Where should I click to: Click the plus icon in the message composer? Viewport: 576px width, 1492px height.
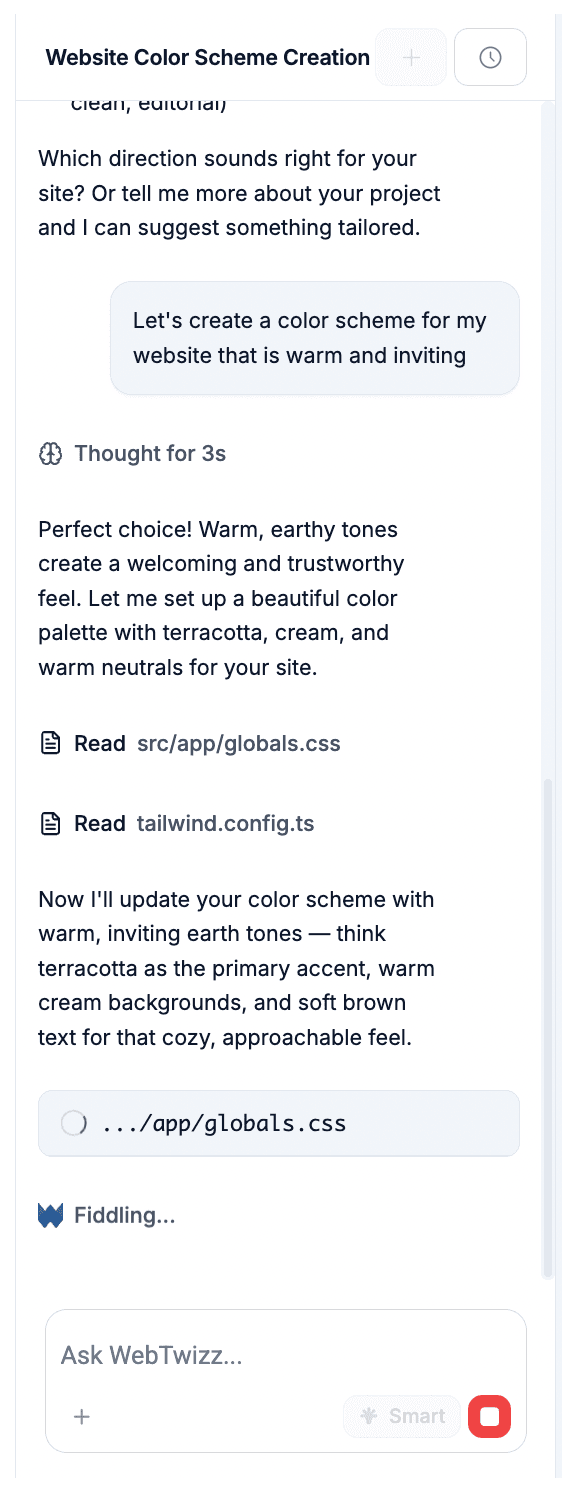81,1416
